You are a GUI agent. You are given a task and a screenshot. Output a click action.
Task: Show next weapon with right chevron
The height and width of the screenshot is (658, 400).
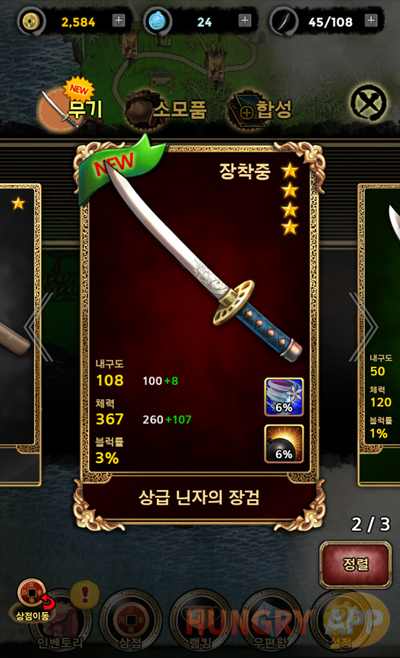(363, 326)
